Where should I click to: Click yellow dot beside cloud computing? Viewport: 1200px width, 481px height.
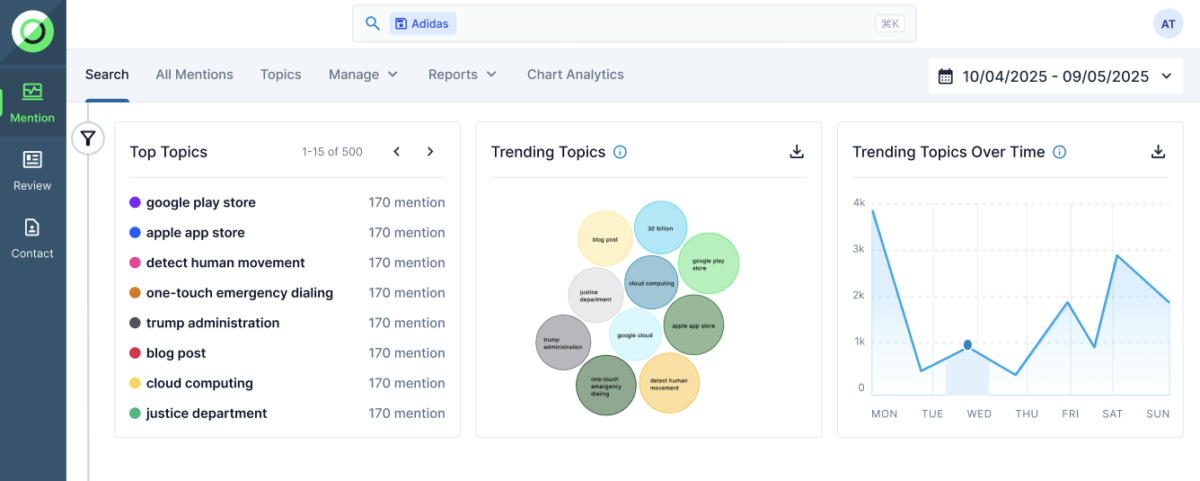135,383
